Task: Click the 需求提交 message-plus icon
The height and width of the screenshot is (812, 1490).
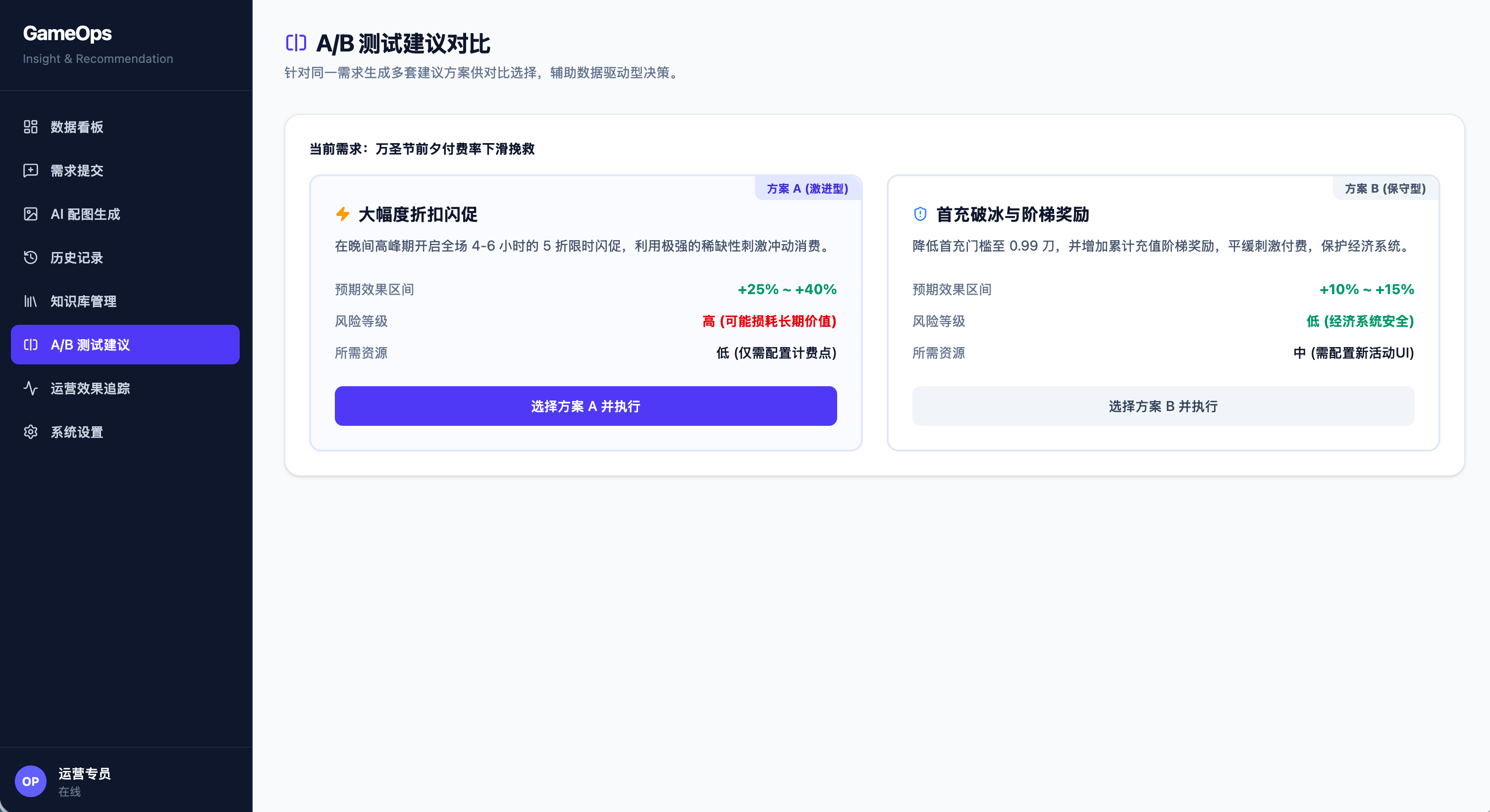Action: pos(31,170)
